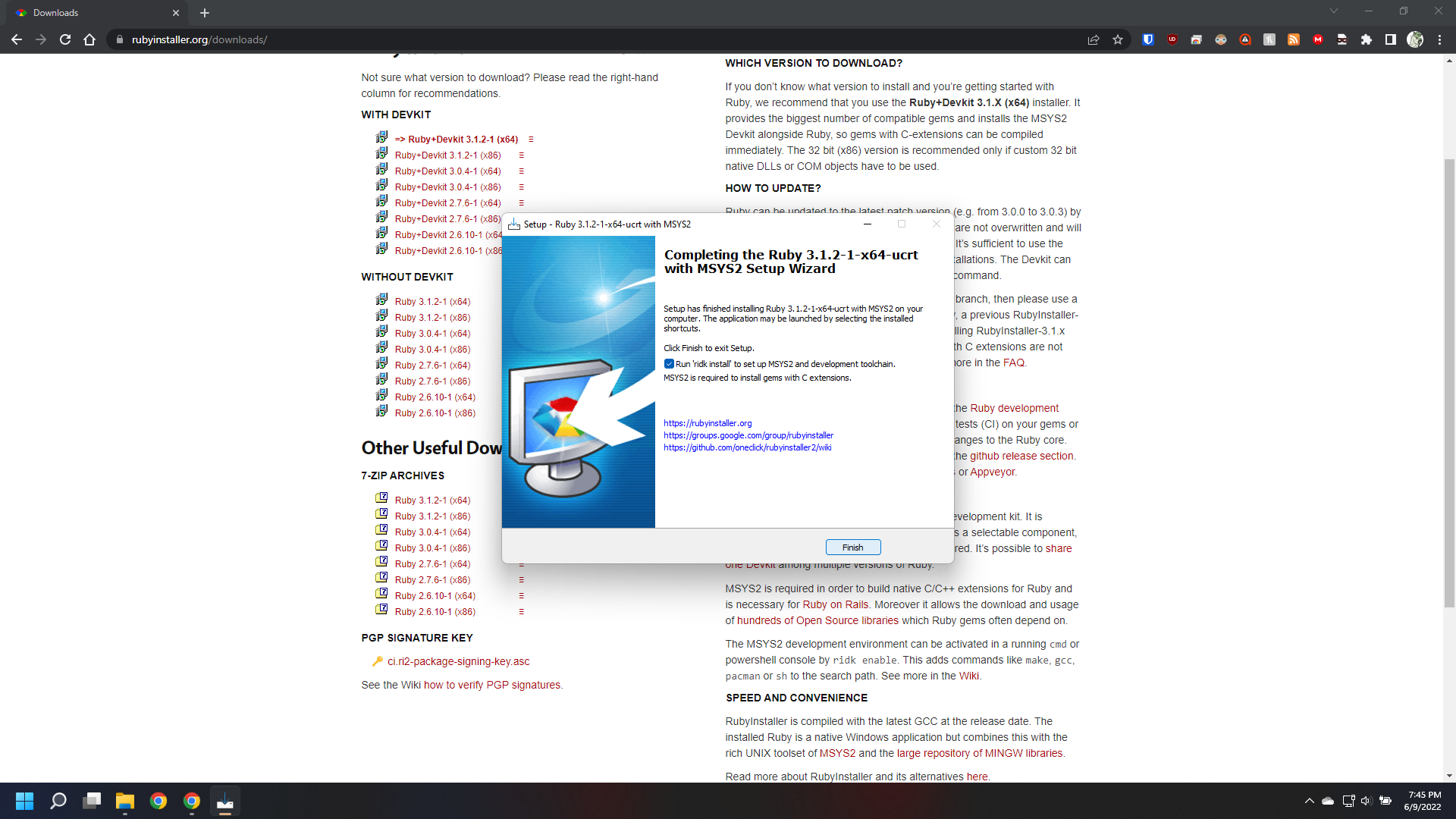Open volume control in system tray

pyautogui.click(x=1366, y=801)
